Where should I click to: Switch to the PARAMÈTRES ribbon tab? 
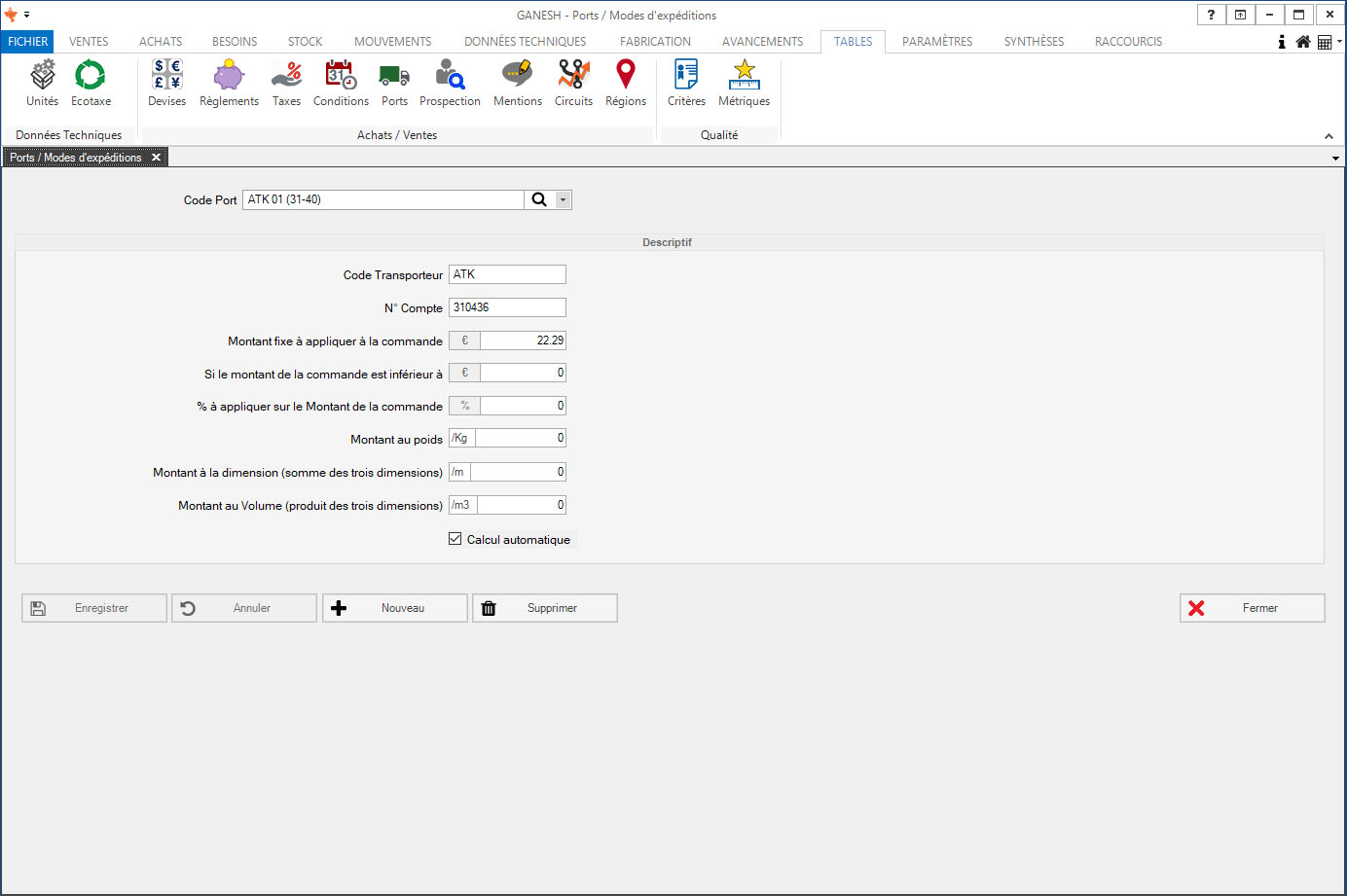point(936,42)
